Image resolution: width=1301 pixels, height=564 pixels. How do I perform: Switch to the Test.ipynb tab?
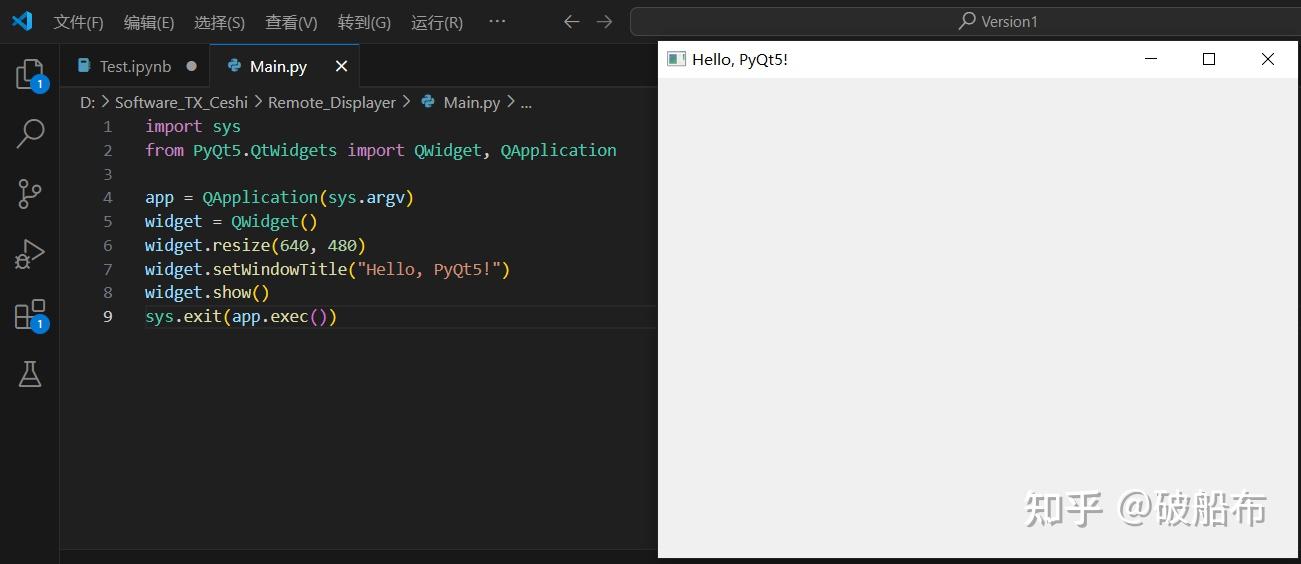point(135,66)
